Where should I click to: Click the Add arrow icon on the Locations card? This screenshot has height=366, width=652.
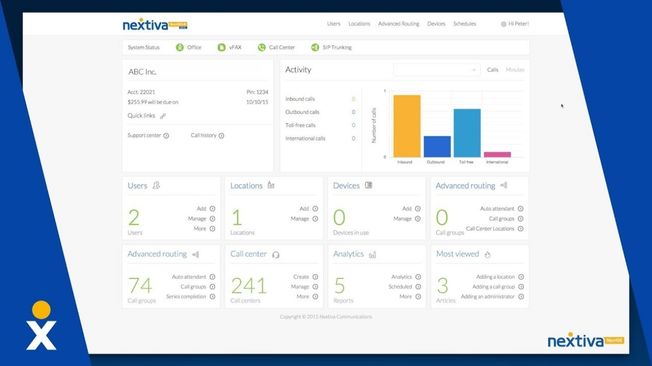[315, 209]
